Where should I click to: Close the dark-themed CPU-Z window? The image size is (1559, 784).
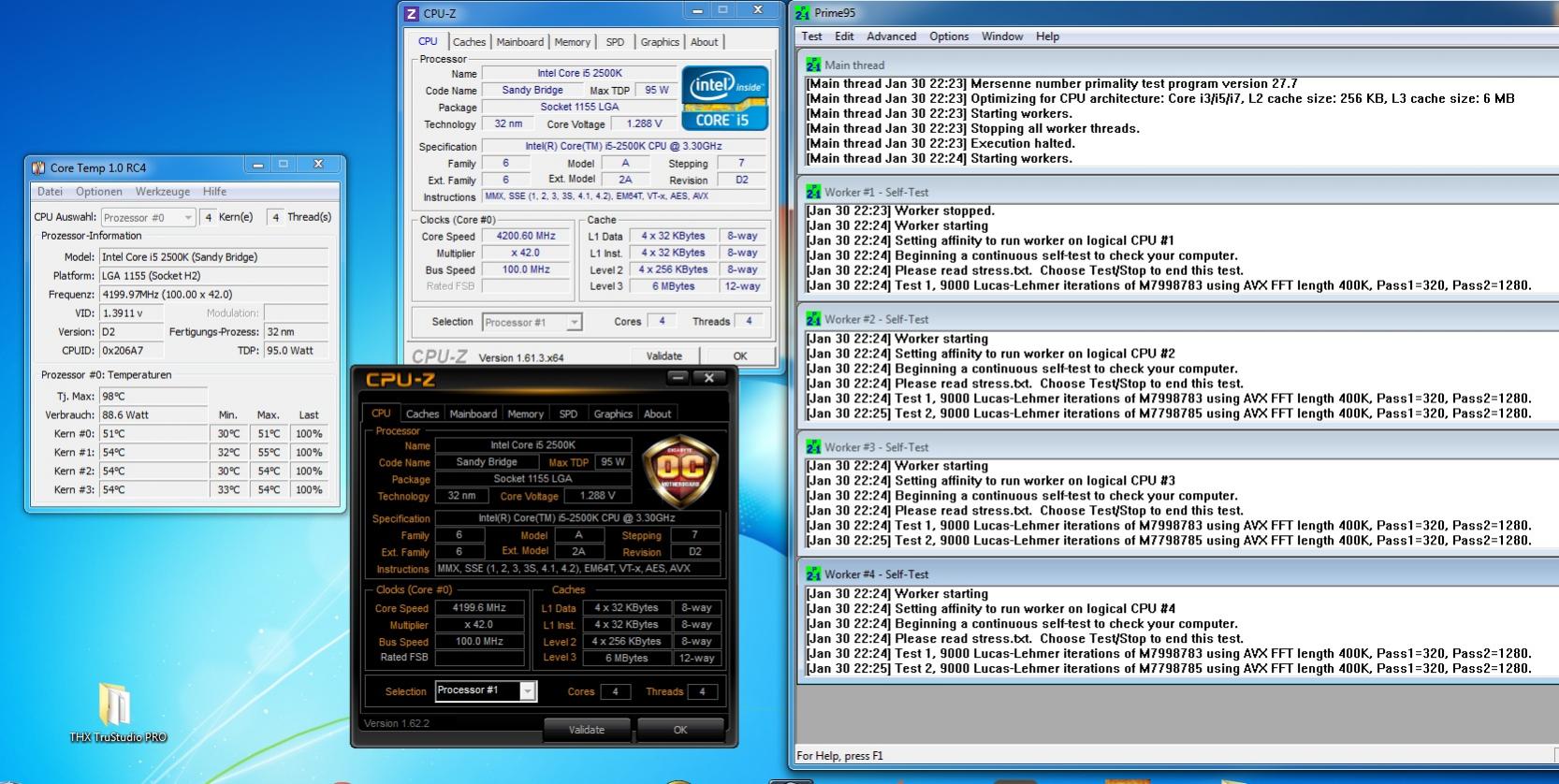click(709, 378)
